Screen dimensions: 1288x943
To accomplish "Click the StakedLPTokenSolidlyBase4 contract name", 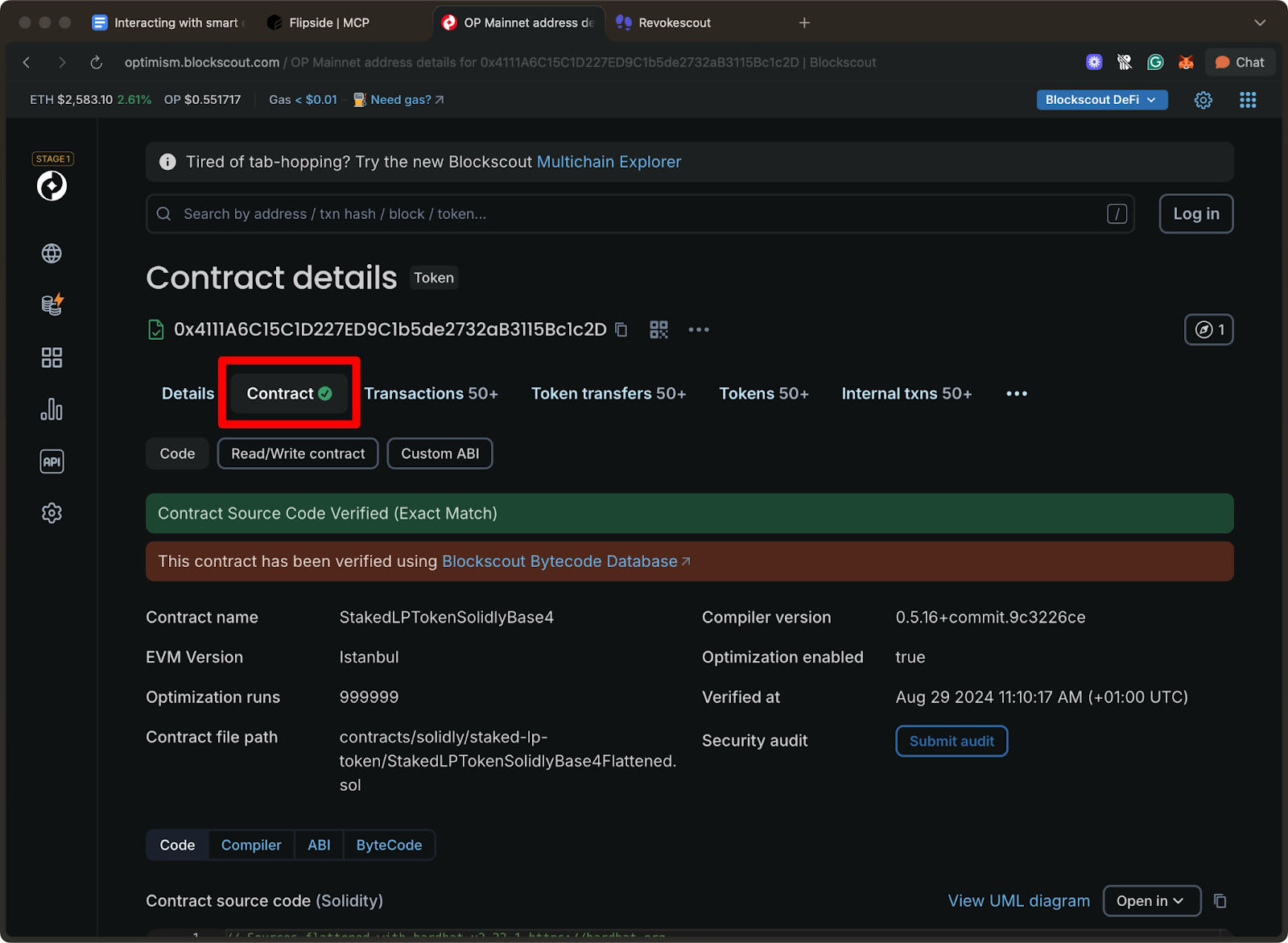I will (x=447, y=618).
